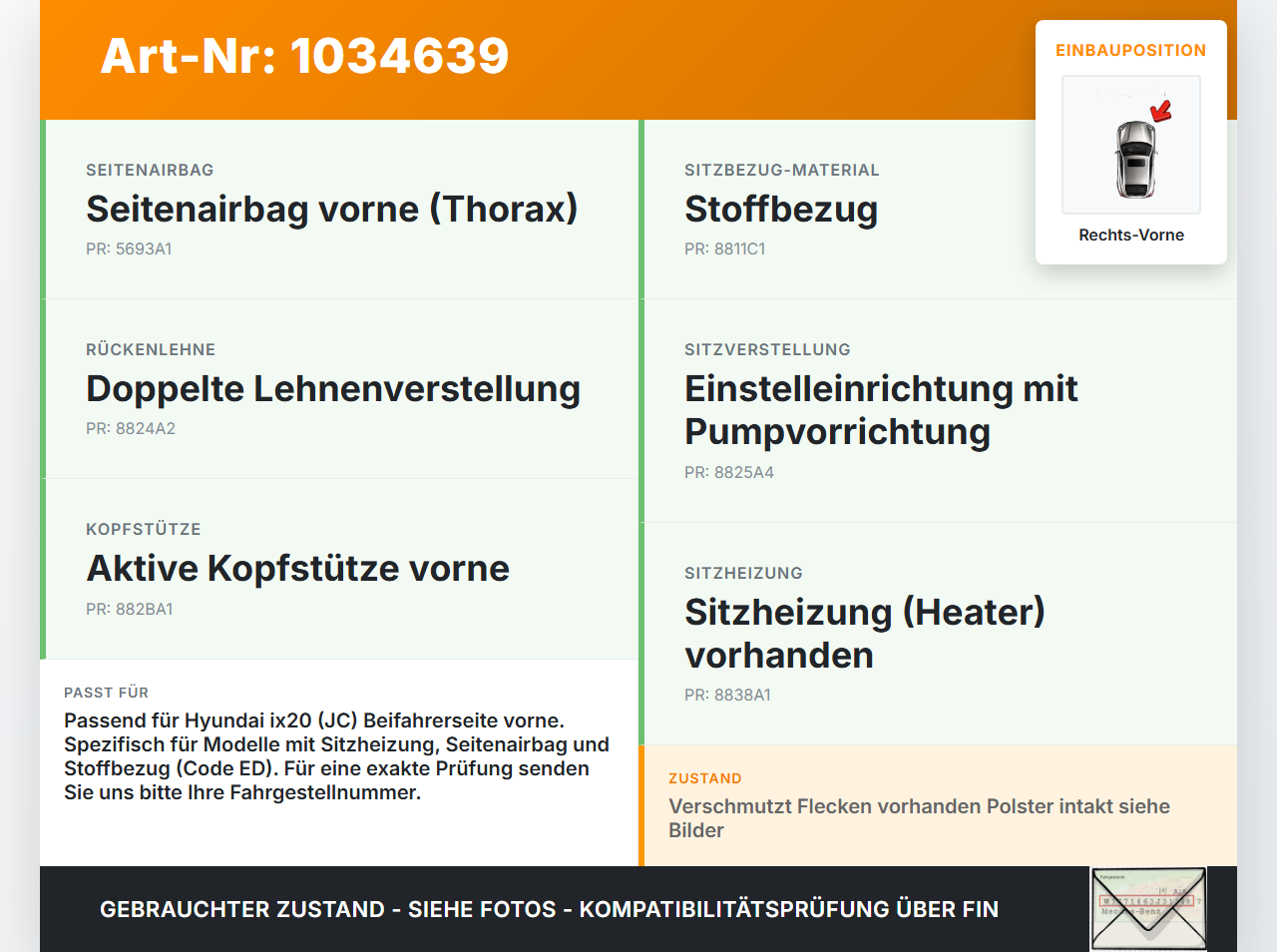The height and width of the screenshot is (952, 1277).
Task: Click the 'GEBRAUCHTER ZUSTAND - SIEHE FOTOS' footer text
Action: pos(549,909)
